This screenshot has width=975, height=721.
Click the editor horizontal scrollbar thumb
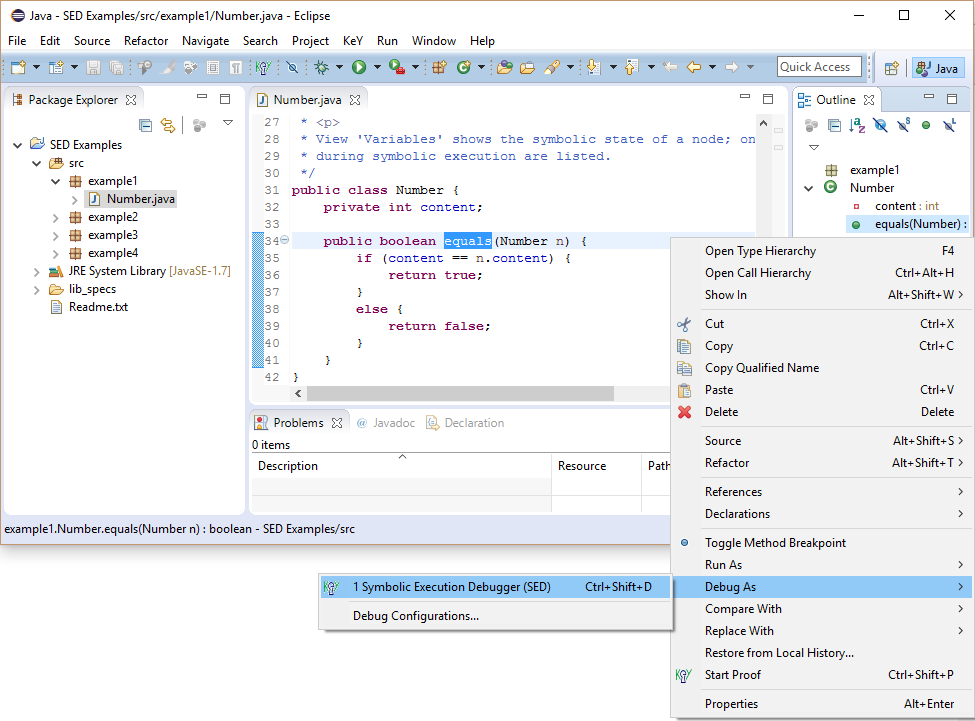(x=460, y=394)
